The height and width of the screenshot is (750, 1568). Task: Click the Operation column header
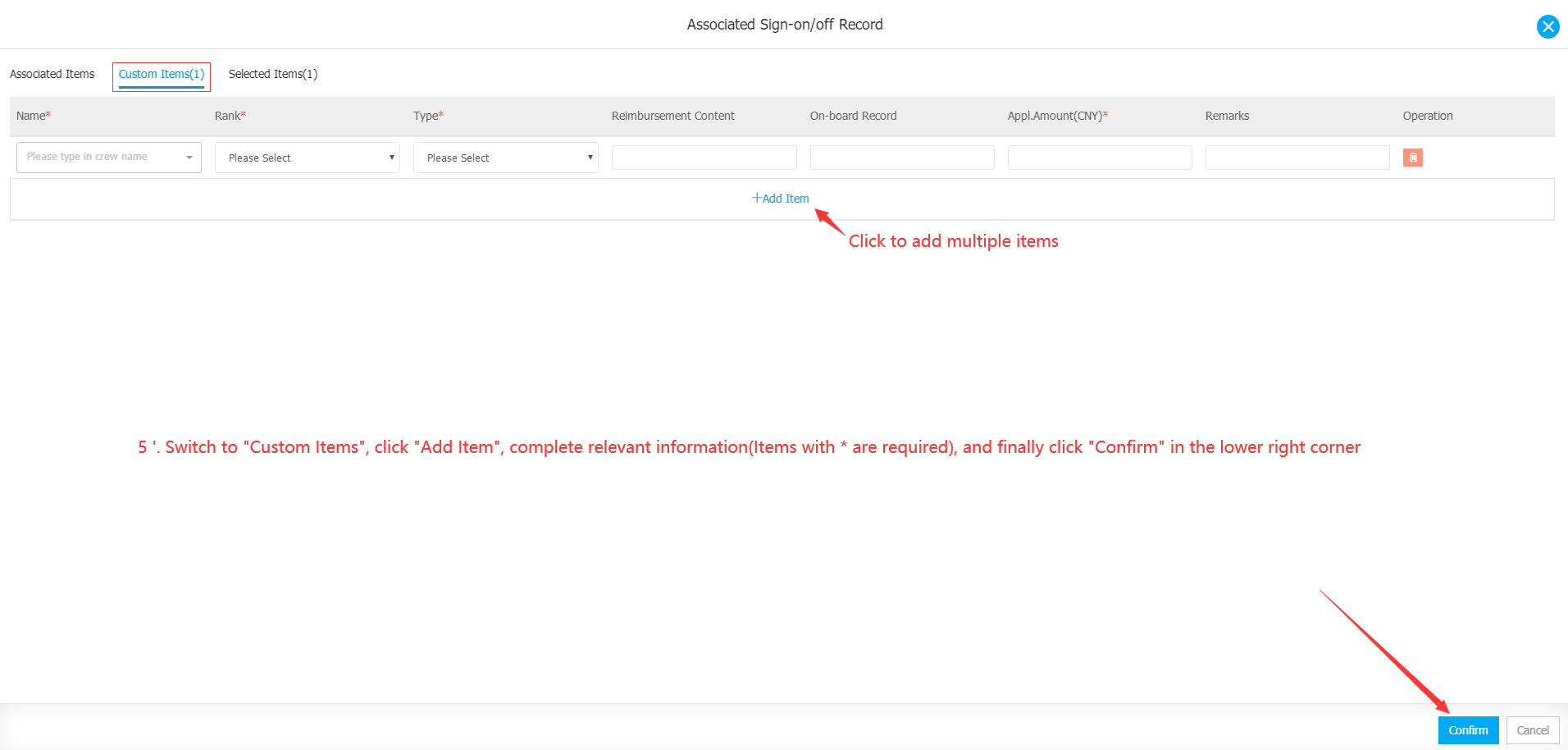[x=1428, y=116]
